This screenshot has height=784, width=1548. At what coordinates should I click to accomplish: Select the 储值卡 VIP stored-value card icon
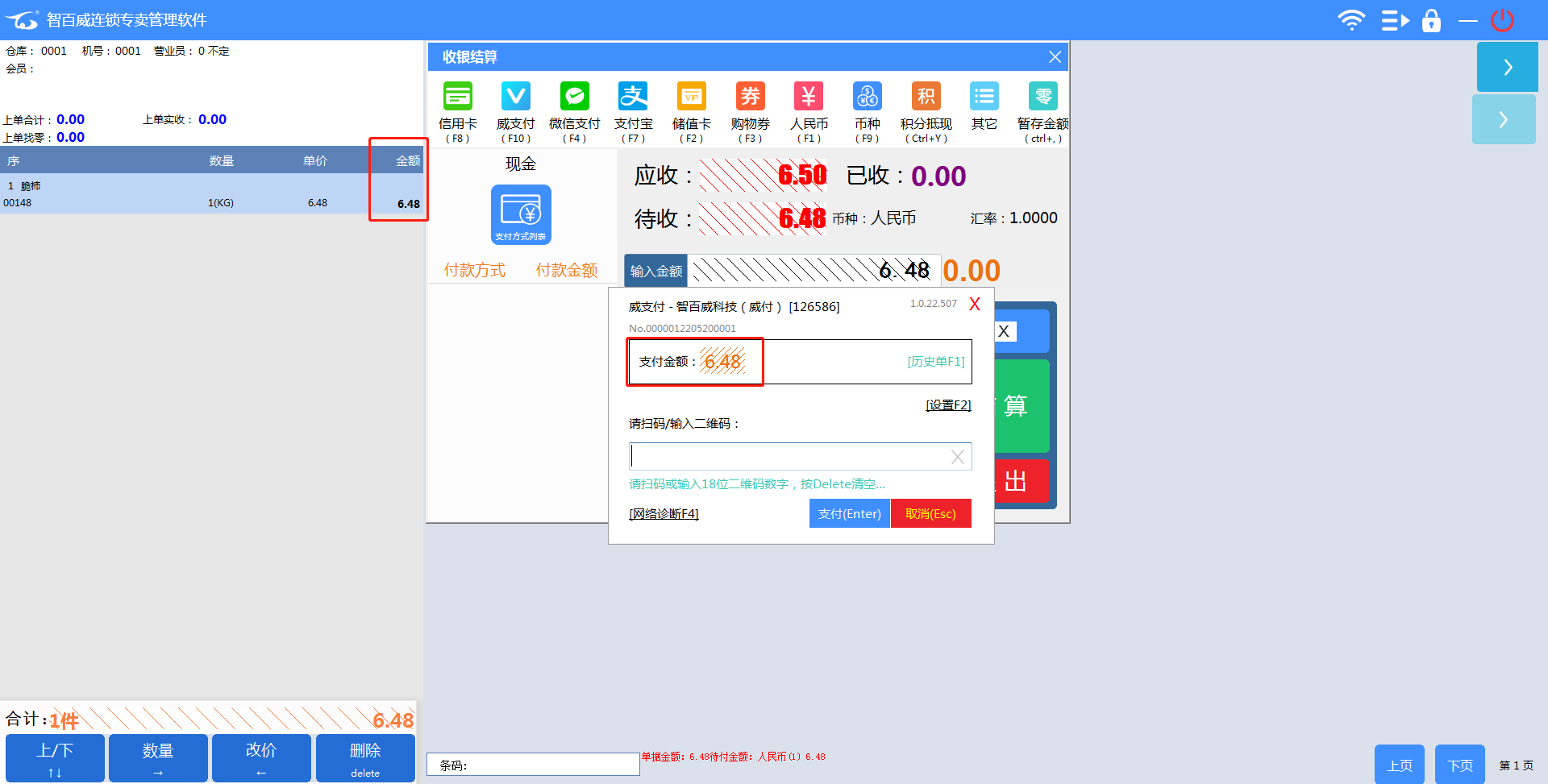pyautogui.click(x=692, y=97)
